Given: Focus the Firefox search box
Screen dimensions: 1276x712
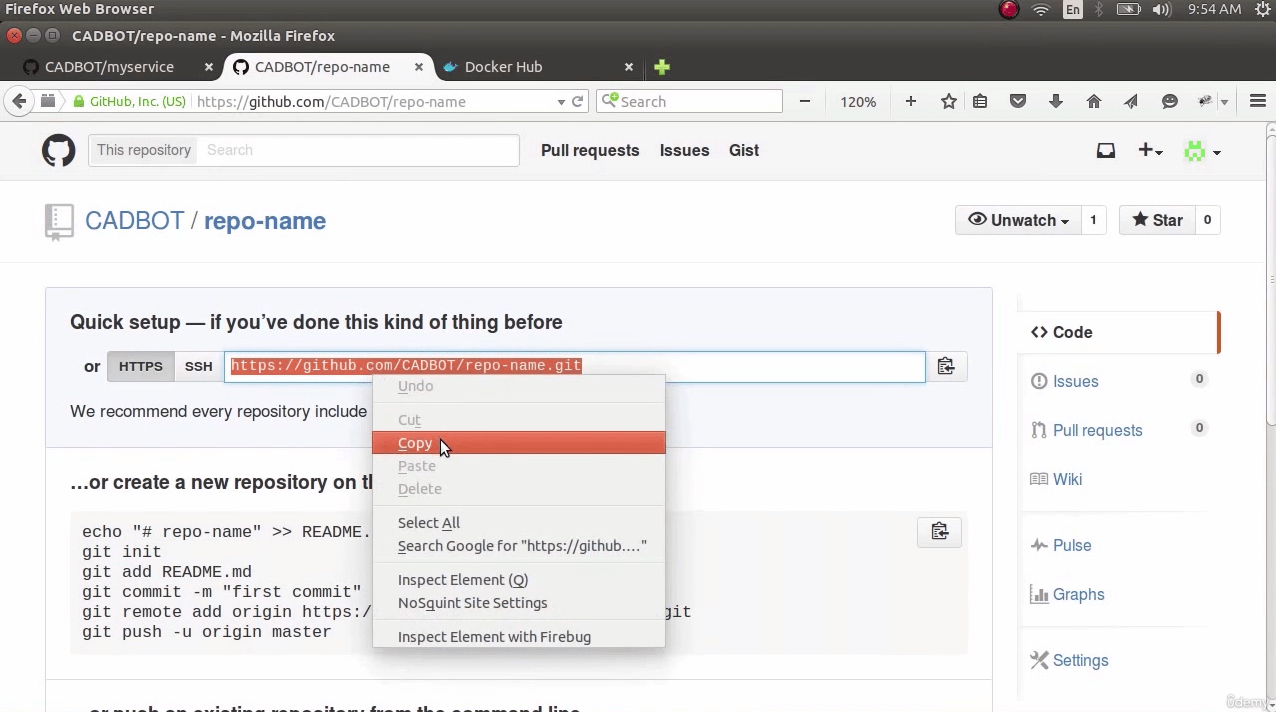Looking at the screenshot, I should tap(690, 101).
